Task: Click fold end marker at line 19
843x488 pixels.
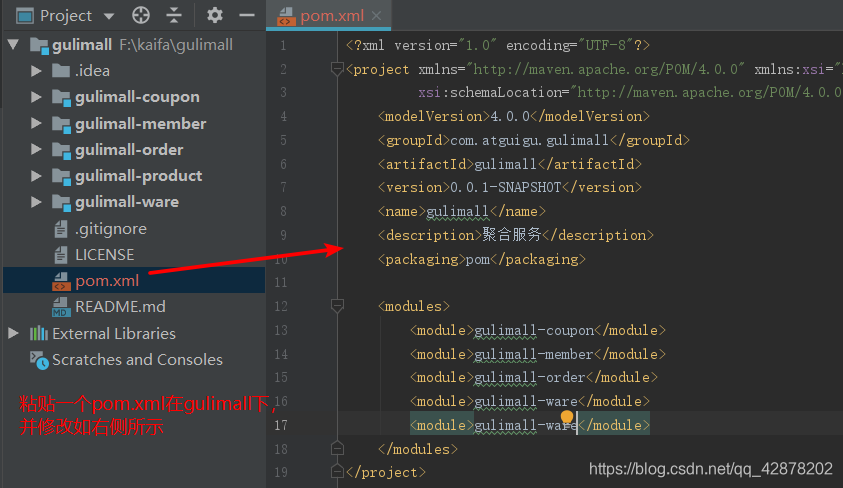Action: (337, 472)
